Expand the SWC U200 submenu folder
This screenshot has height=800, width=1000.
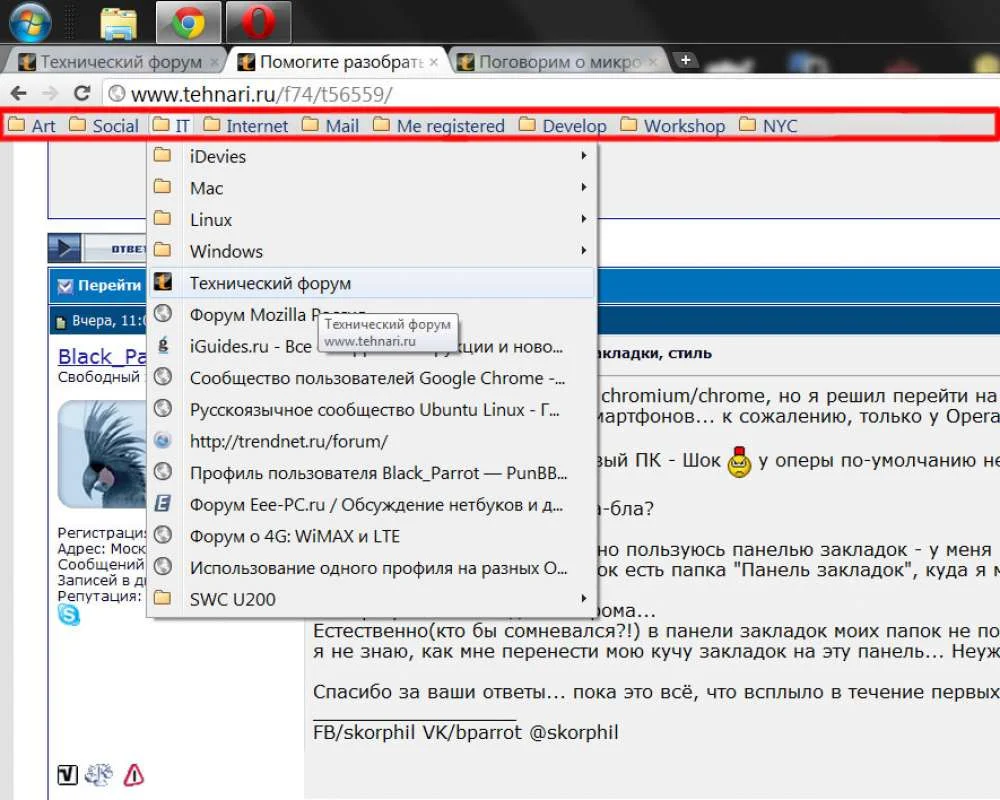coord(371,599)
